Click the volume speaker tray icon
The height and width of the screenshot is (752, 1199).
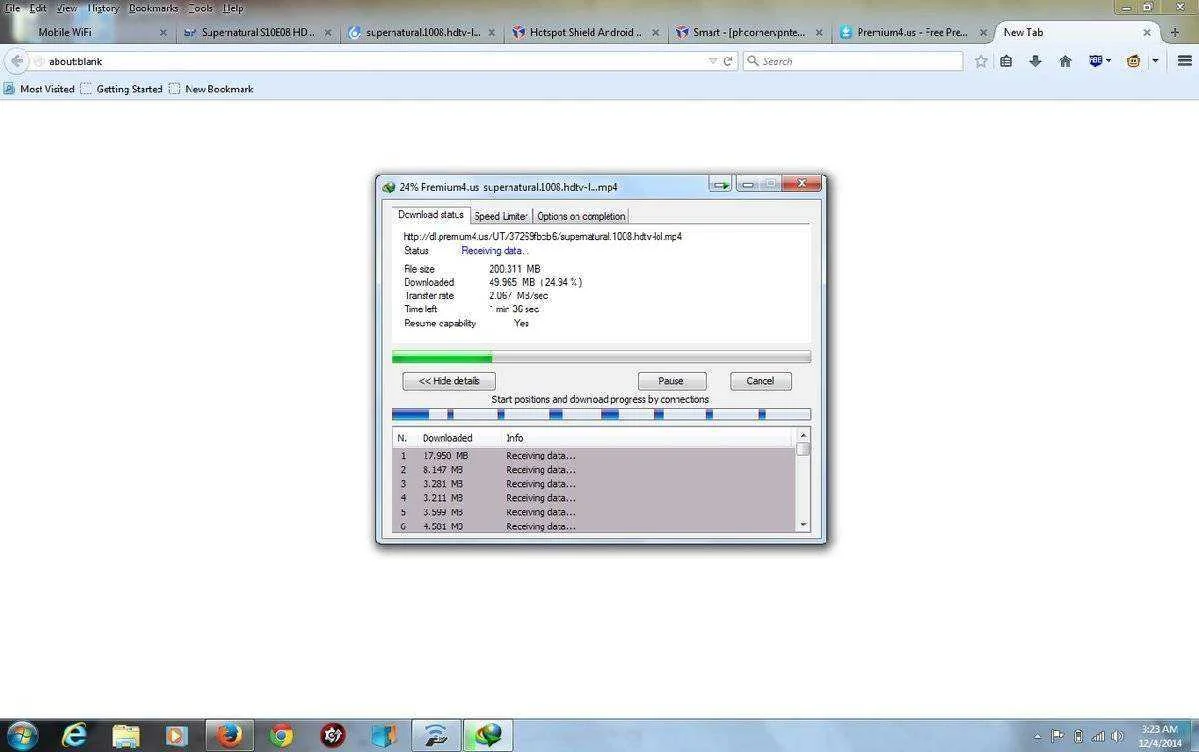point(1117,737)
